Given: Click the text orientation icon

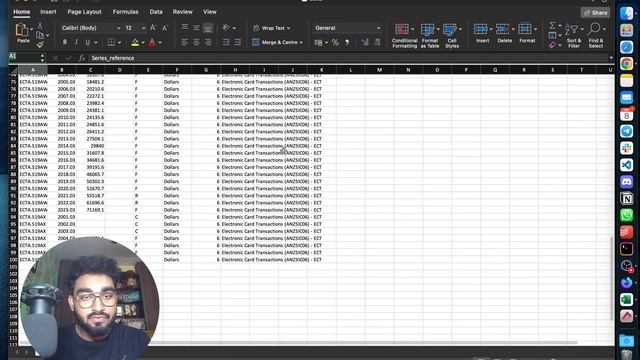Looking at the screenshot, I should 227,28.
